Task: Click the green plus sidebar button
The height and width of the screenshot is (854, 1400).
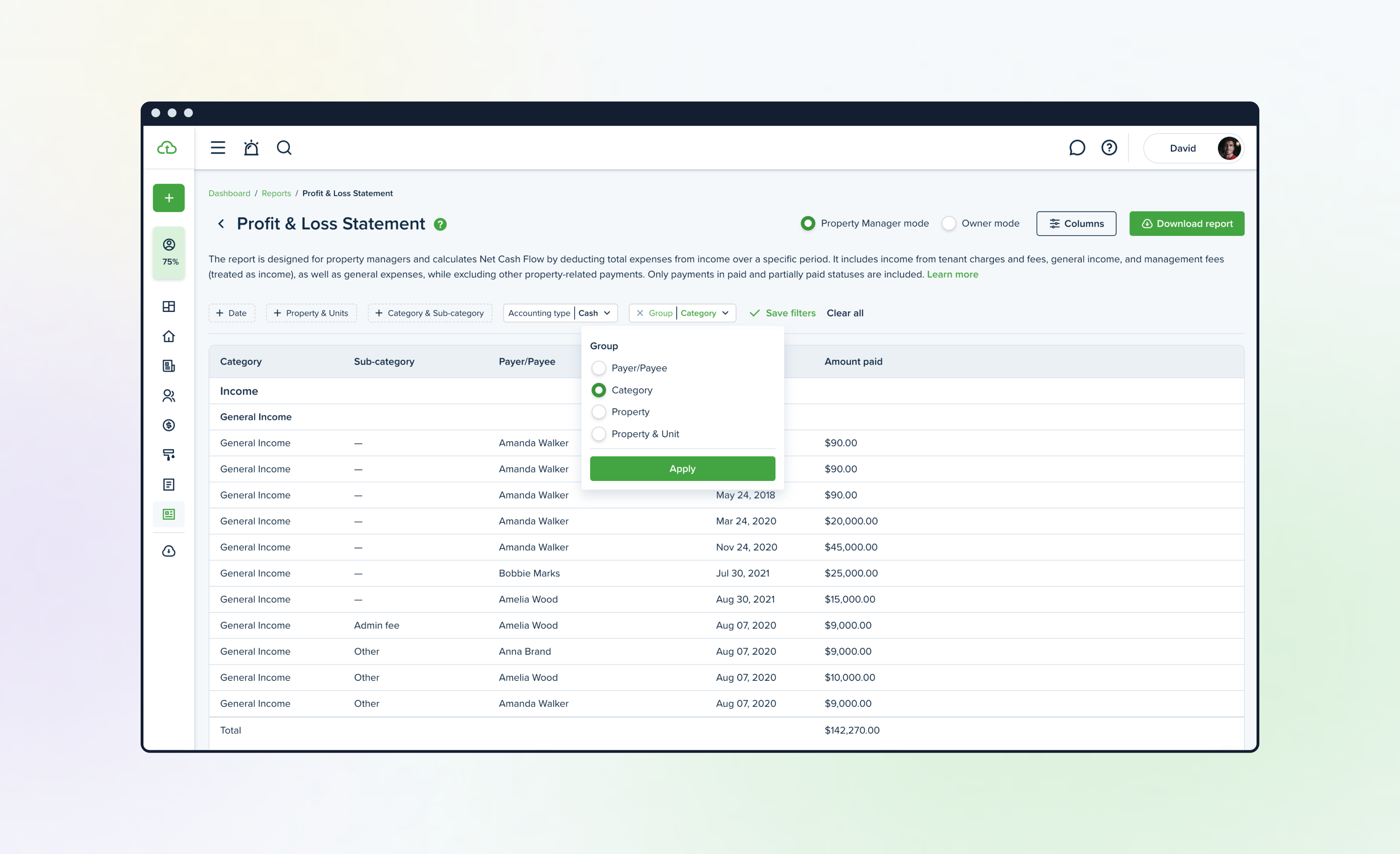Action: (x=169, y=198)
